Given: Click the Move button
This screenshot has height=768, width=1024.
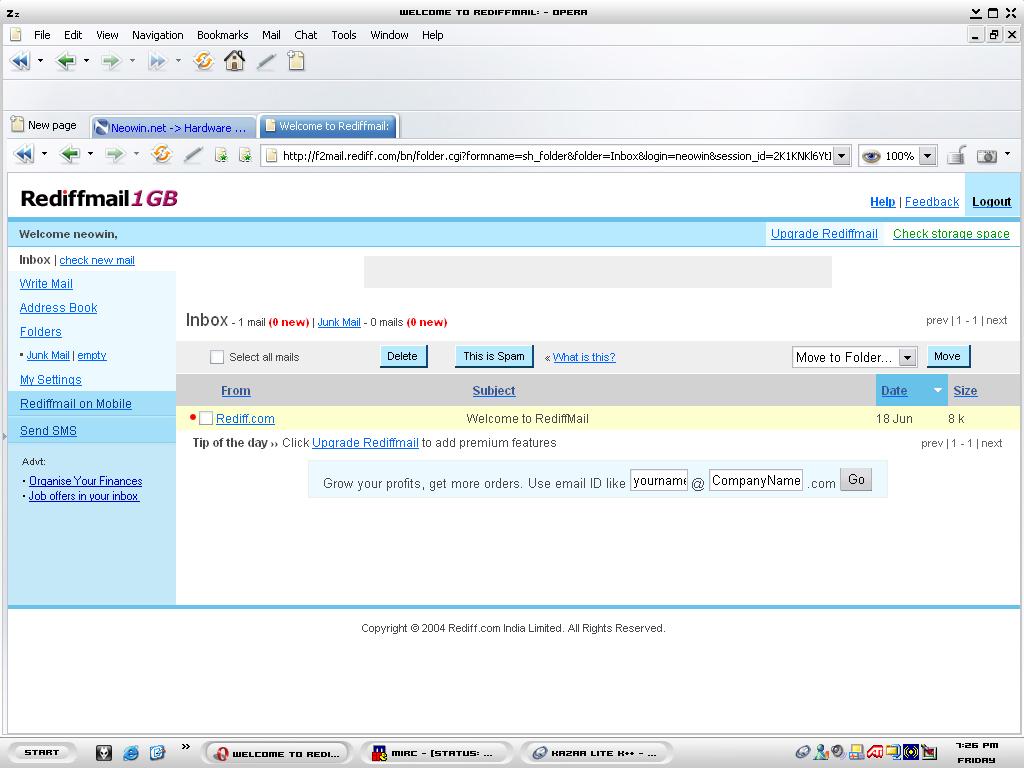Looking at the screenshot, I should (948, 357).
